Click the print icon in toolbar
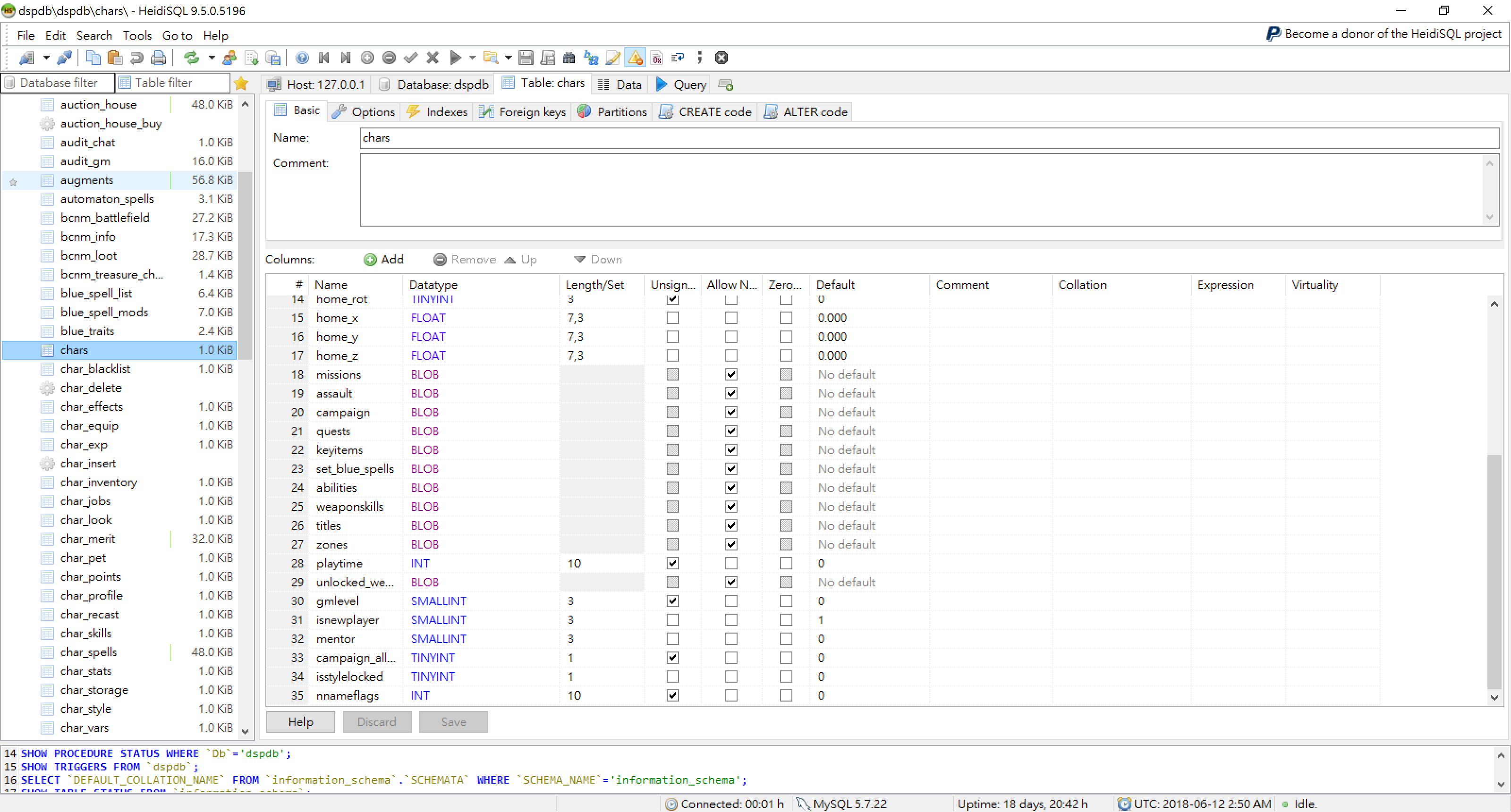The width and height of the screenshot is (1511, 812). coord(158,58)
